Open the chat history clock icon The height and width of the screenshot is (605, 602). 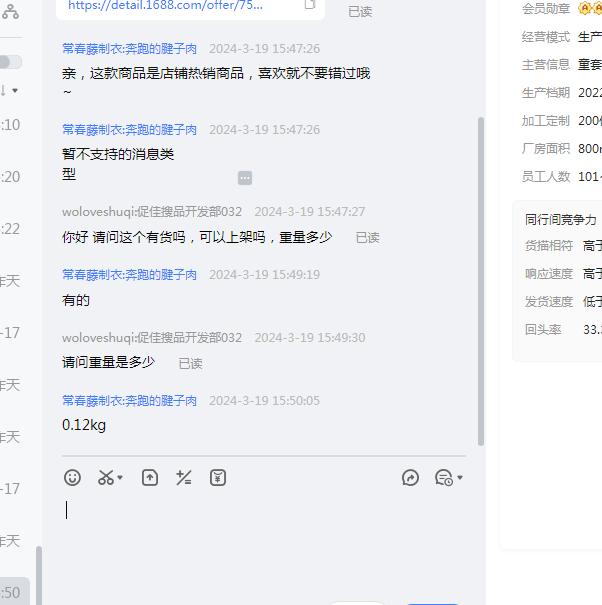(443, 478)
